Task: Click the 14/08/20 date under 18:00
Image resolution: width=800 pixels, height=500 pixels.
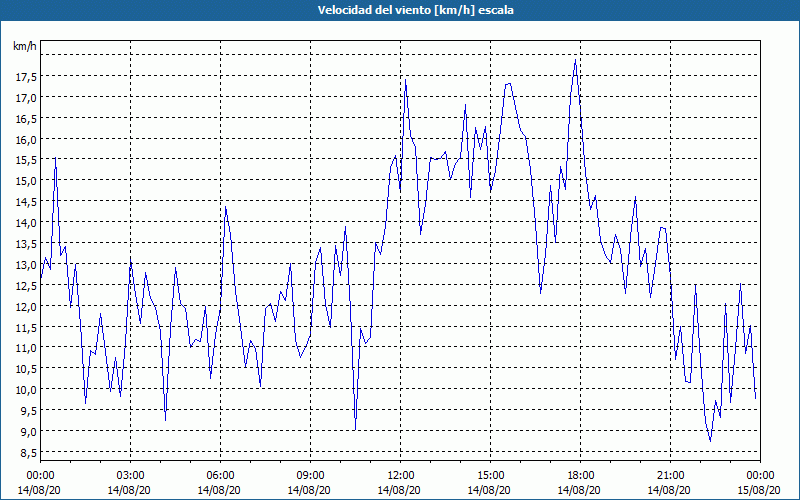Action: pyautogui.click(x=579, y=490)
